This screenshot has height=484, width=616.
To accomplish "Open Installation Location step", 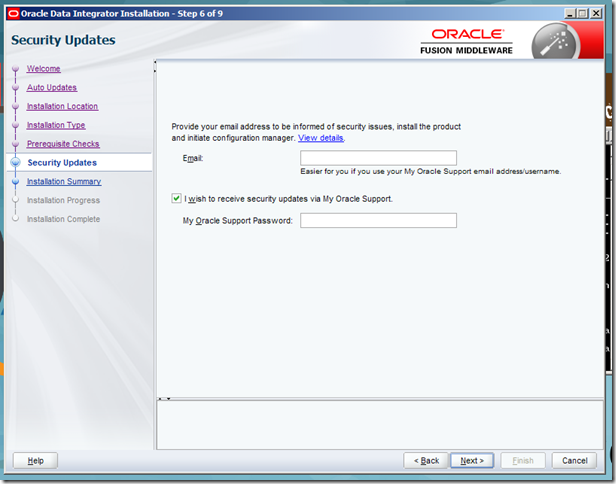I will 62,106.
